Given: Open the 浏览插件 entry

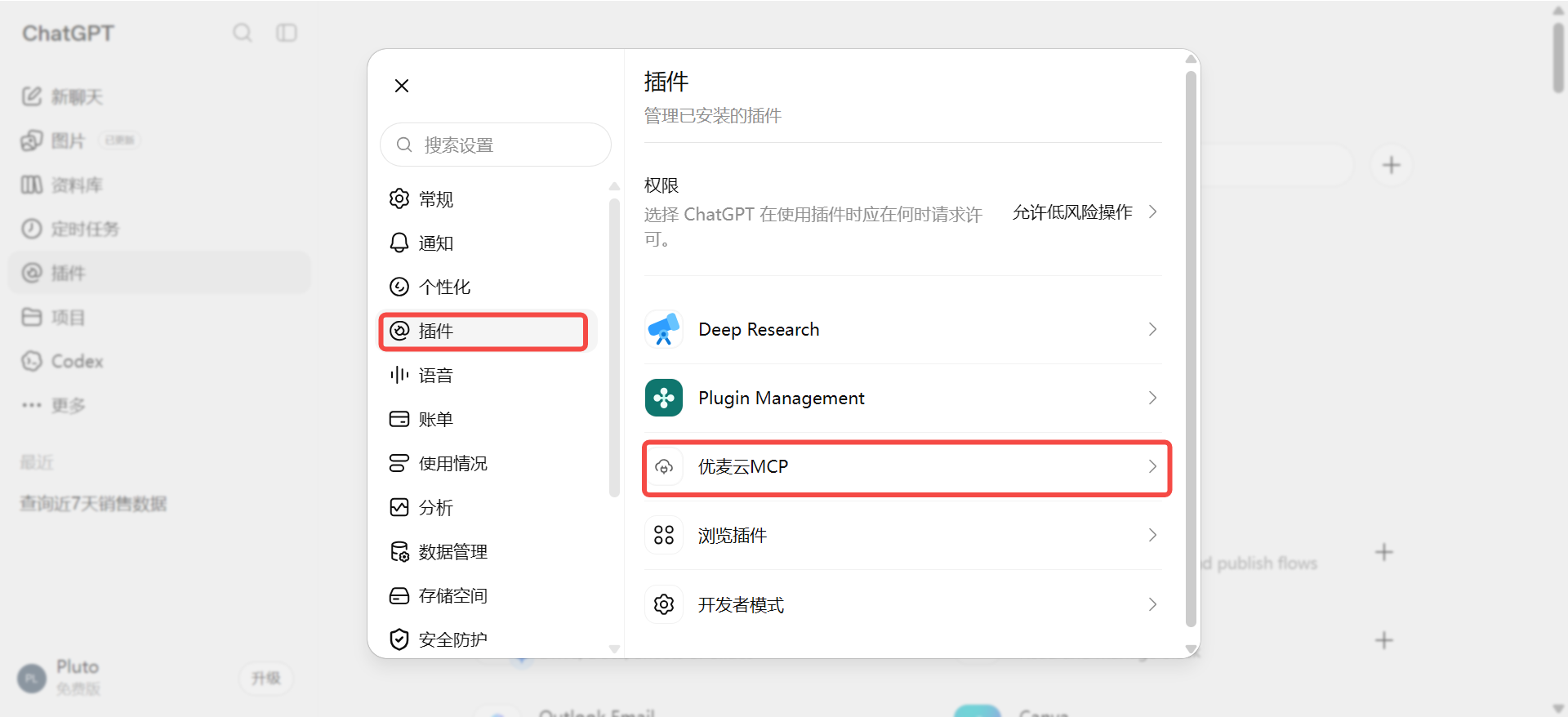Looking at the screenshot, I should (x=902, y=535).
